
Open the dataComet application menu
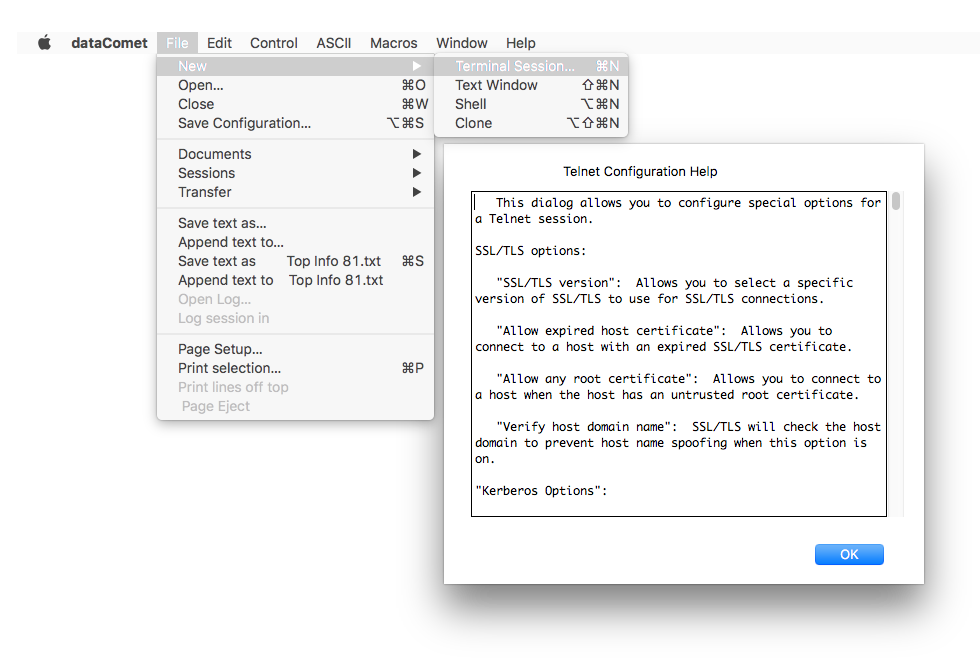point(109,43)
